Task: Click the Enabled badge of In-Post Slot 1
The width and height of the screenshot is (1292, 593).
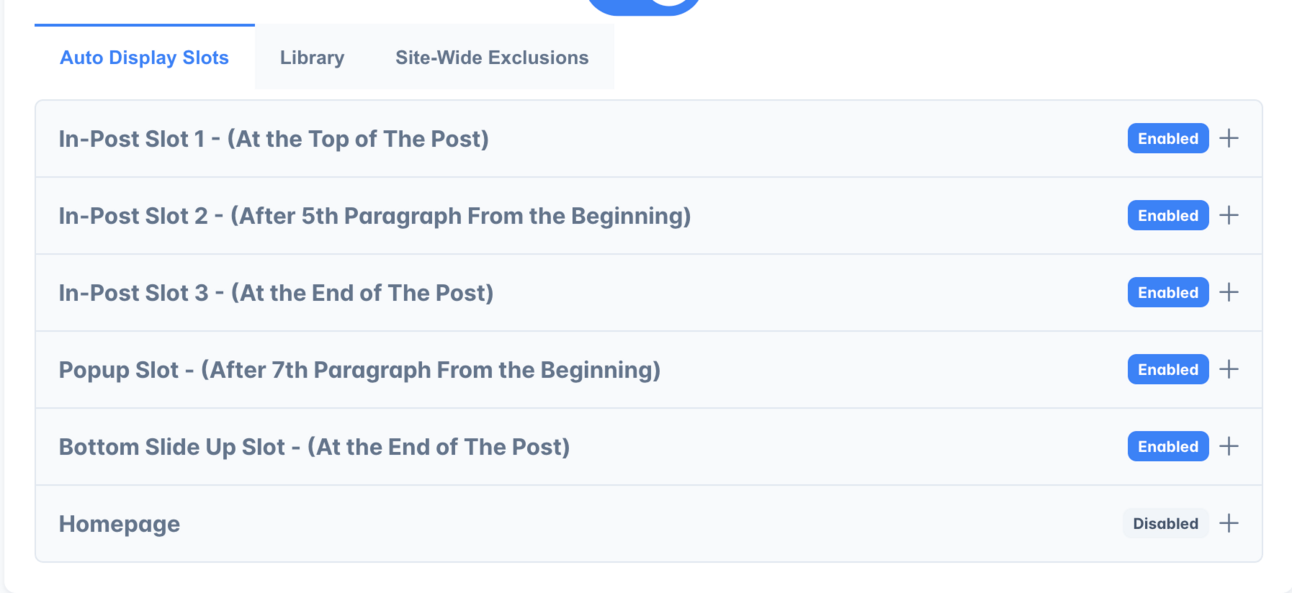Action: (1167, 138)
